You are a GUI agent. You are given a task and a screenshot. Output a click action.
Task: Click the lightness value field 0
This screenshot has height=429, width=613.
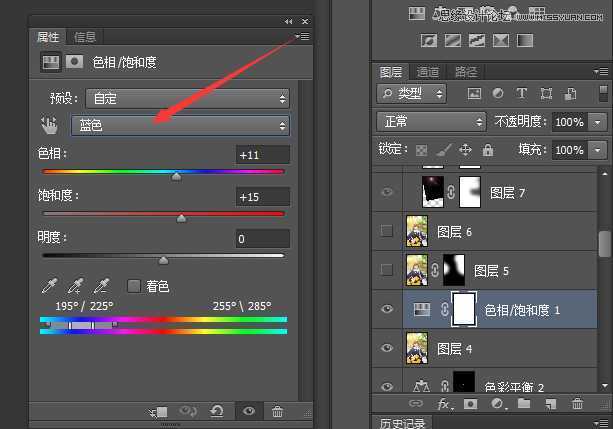pyautogui.click(x=263, y=239)
